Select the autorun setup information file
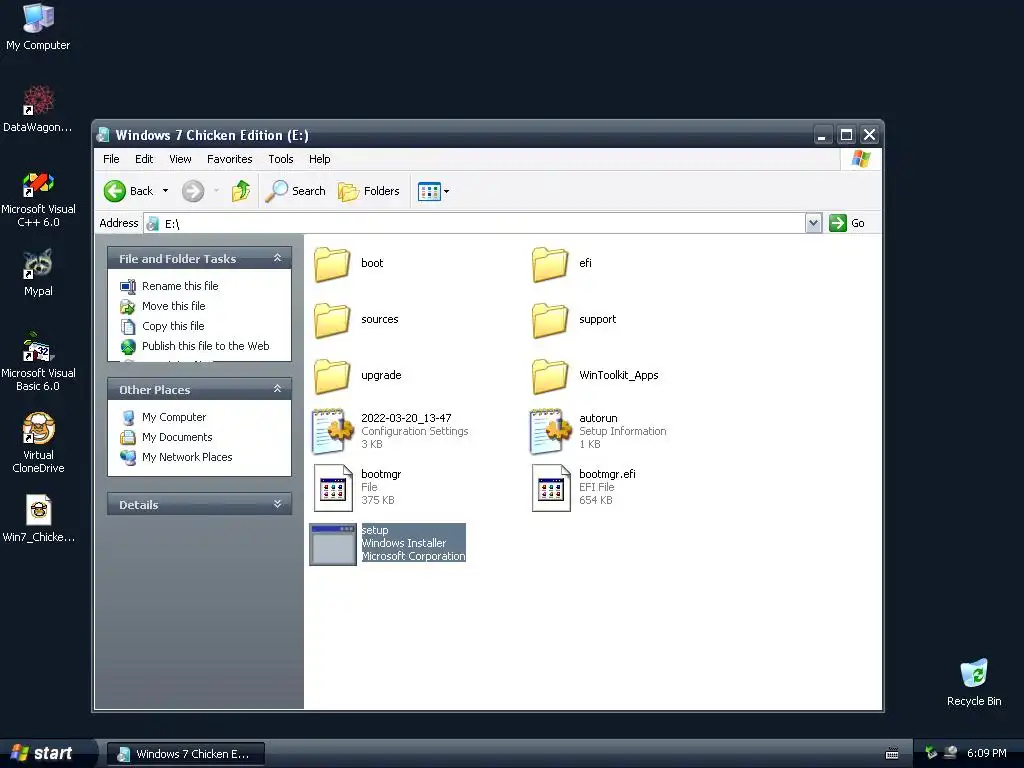 (598, 431)
